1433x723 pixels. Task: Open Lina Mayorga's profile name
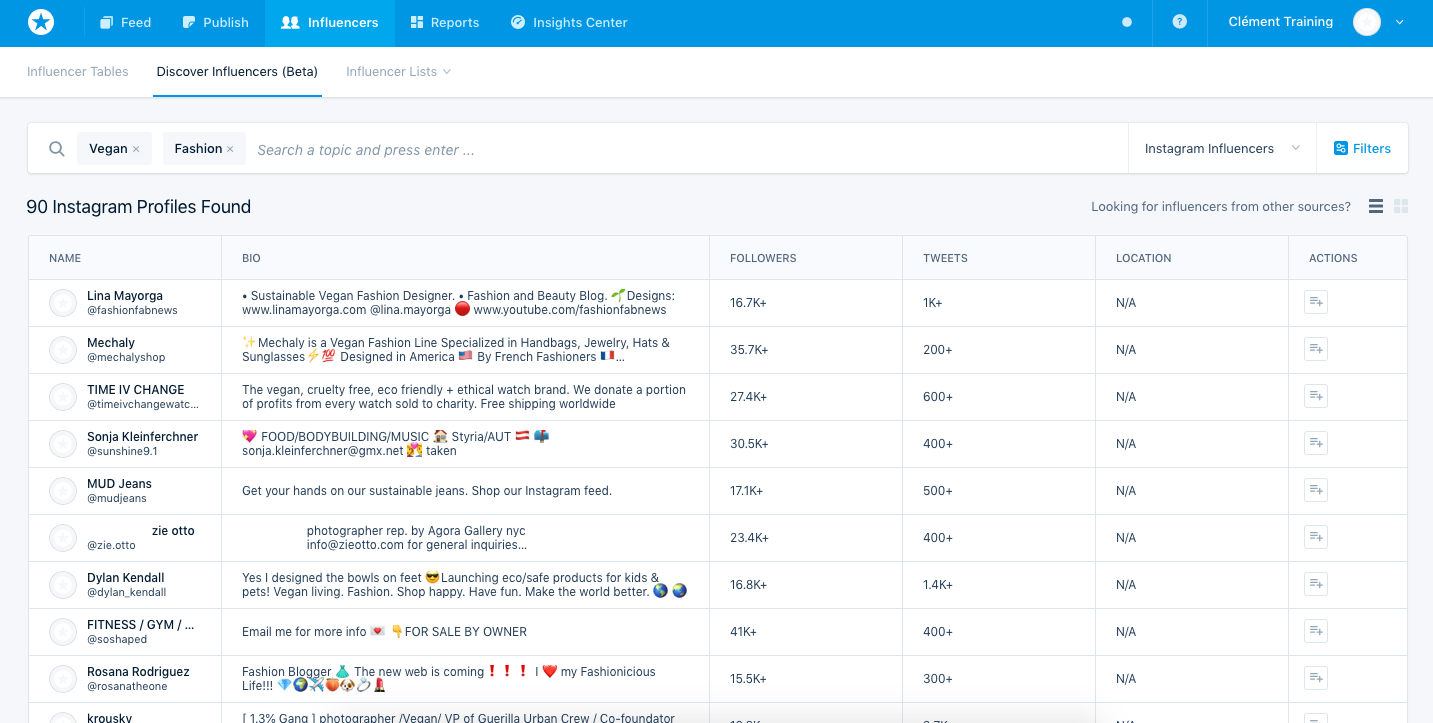pyautogui.click(x=125, y=296)
